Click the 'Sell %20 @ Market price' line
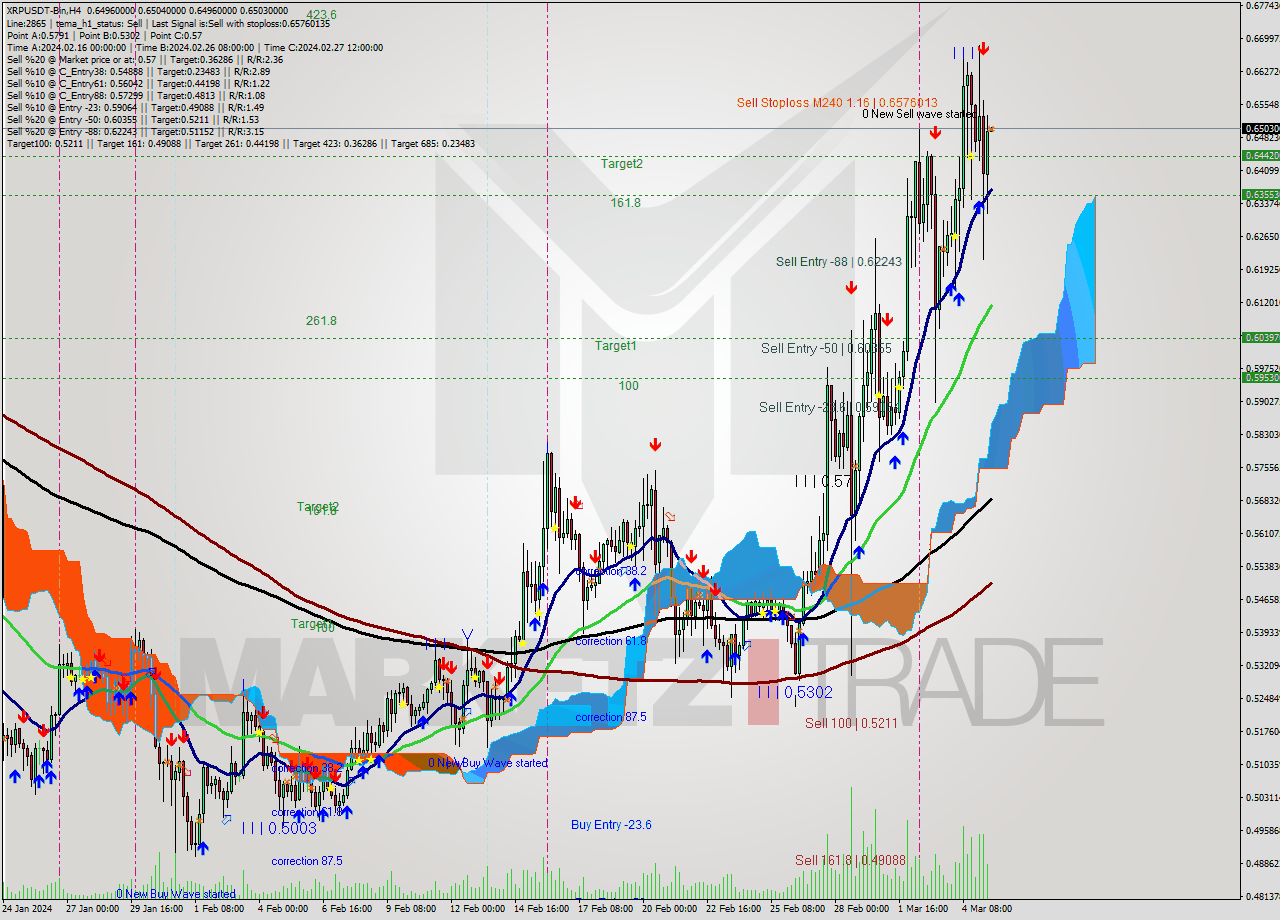 [144, 59]
